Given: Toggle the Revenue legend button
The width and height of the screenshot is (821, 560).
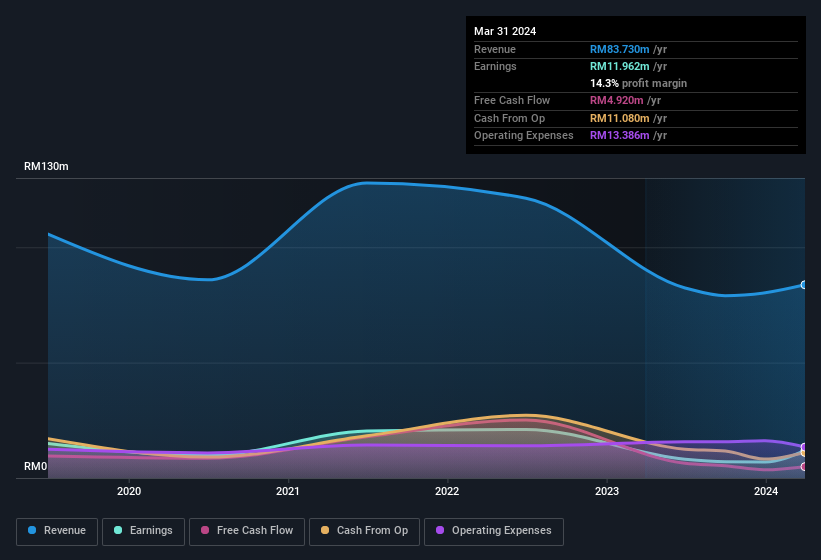Looking at the screenshot, I should (x=57, y=531).
